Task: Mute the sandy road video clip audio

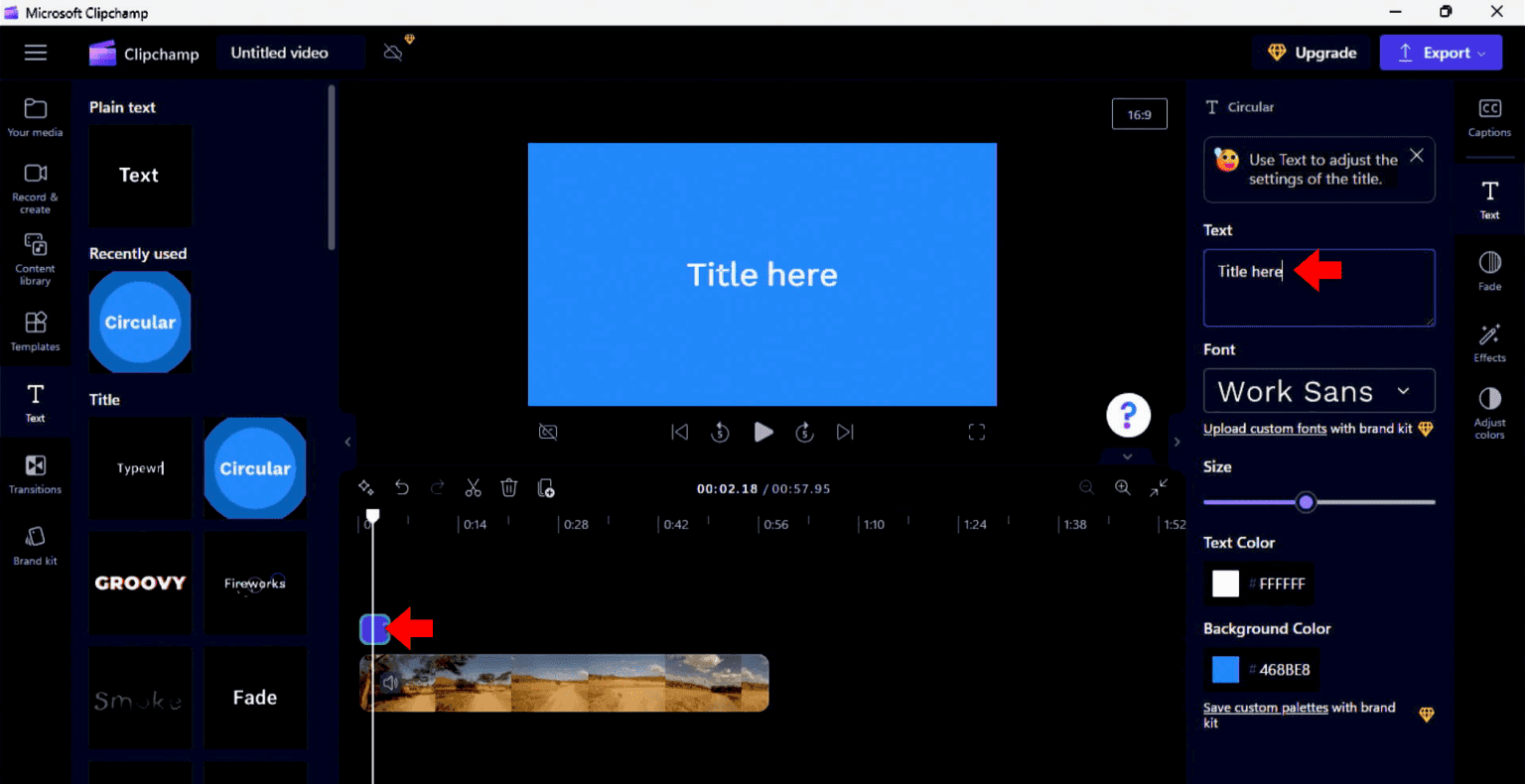Action: (x=389, y=682)
